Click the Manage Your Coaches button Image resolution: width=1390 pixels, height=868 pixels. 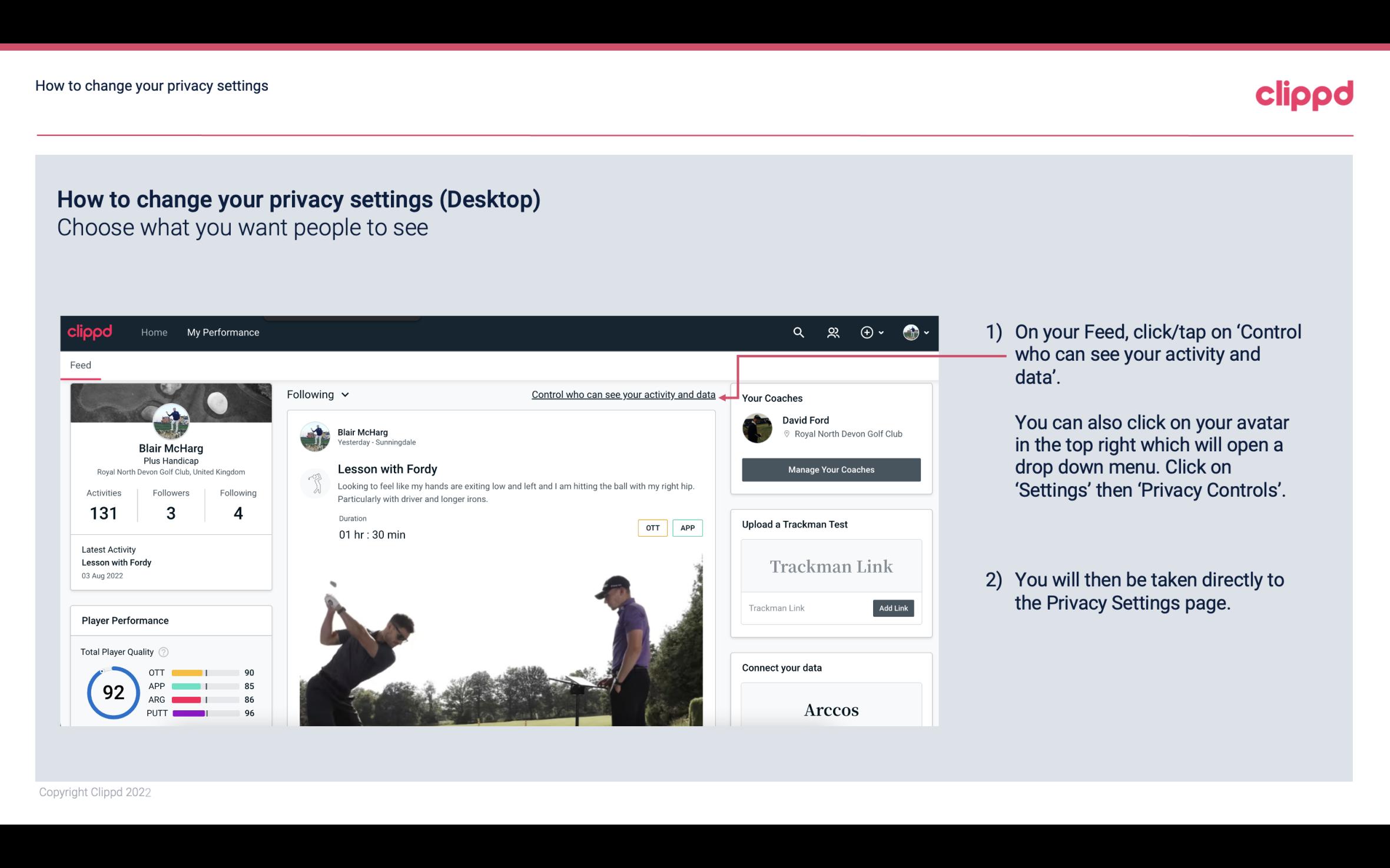pos(830,469)
